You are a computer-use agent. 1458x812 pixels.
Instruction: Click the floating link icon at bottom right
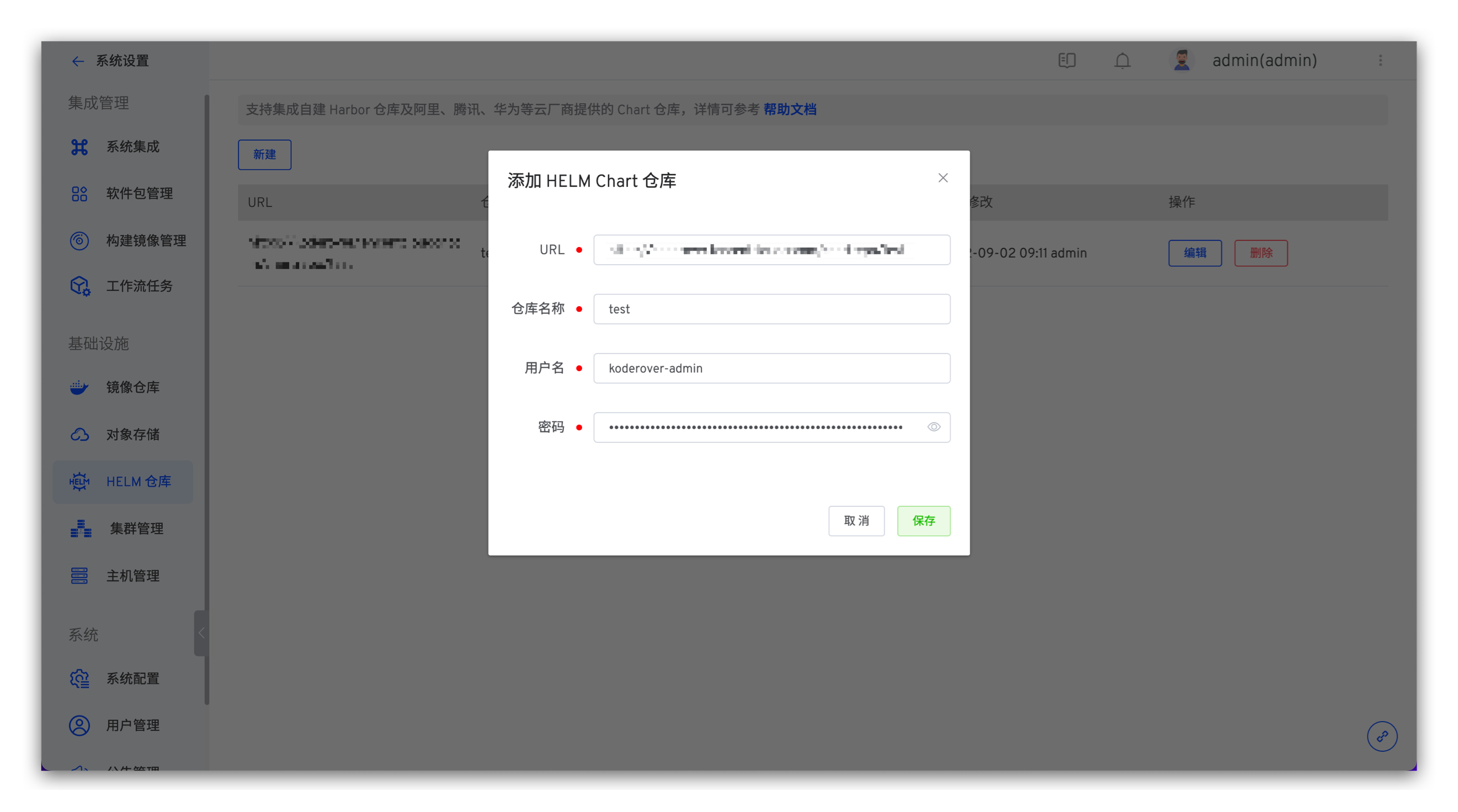coord(1382,736)
